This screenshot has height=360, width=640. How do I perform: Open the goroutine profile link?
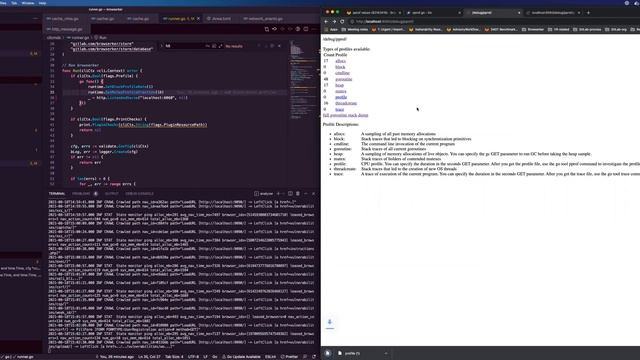pyautogui.click(x=344, y=79)
